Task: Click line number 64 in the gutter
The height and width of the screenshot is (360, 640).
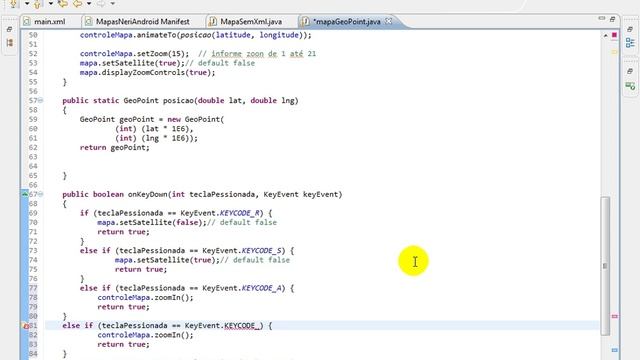Action: pos(33,166)
